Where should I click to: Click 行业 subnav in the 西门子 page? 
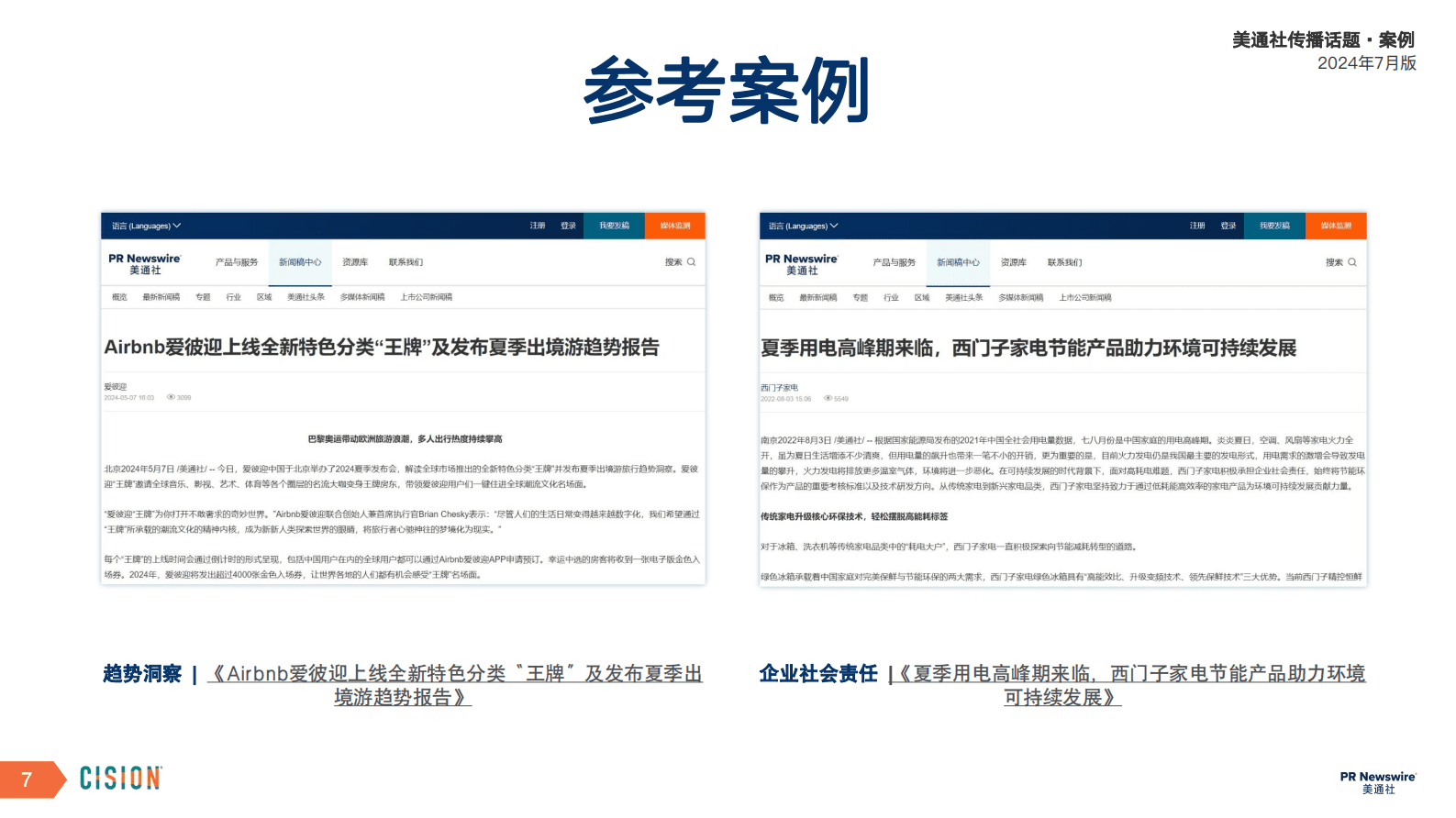(x=891, y=298)
